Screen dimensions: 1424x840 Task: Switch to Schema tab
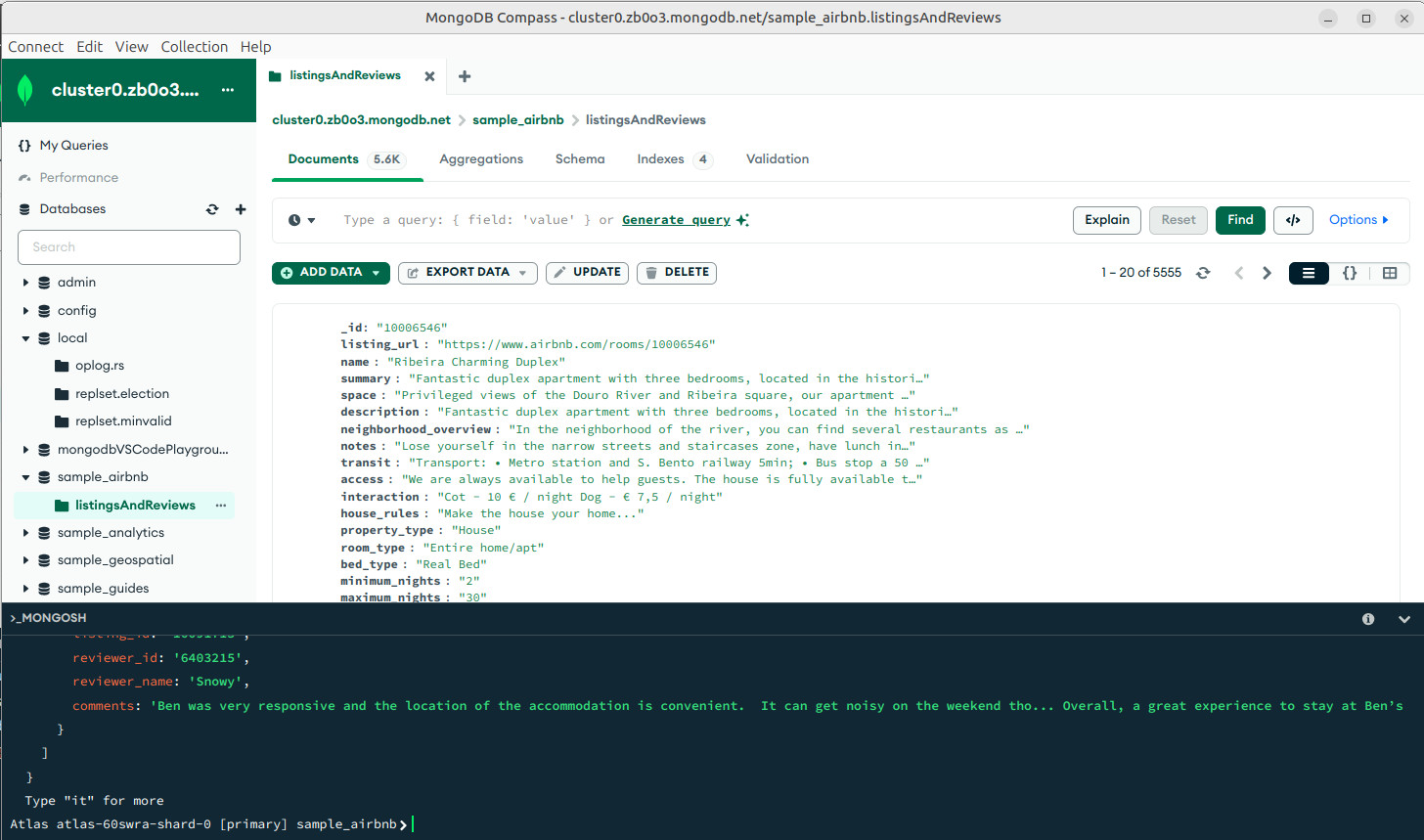(x=580, y=159)
